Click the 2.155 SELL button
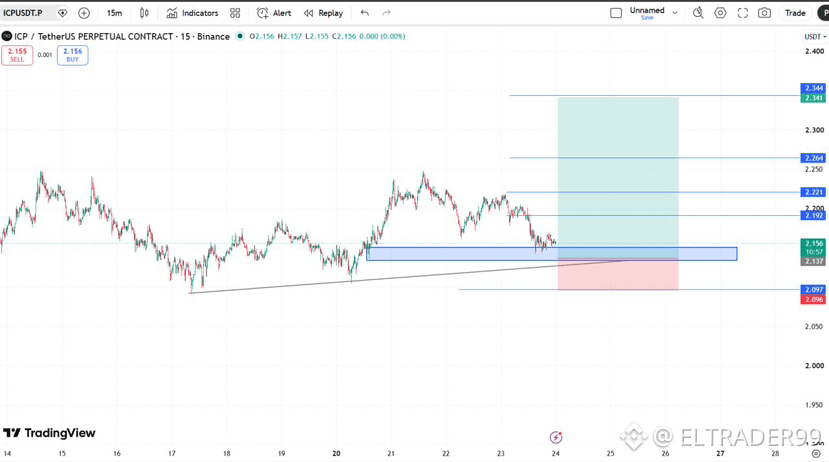This screenshot has height=462, width=829. (x=17, y=55)
